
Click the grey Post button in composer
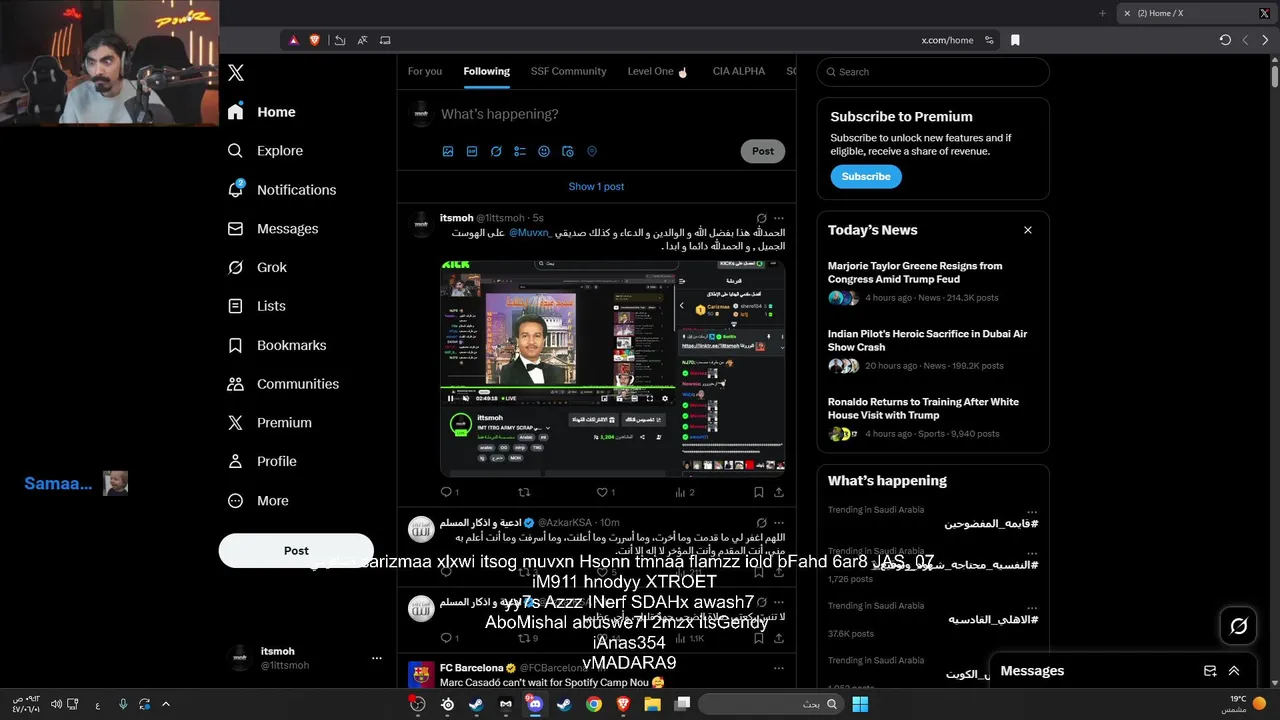point(763,151)
